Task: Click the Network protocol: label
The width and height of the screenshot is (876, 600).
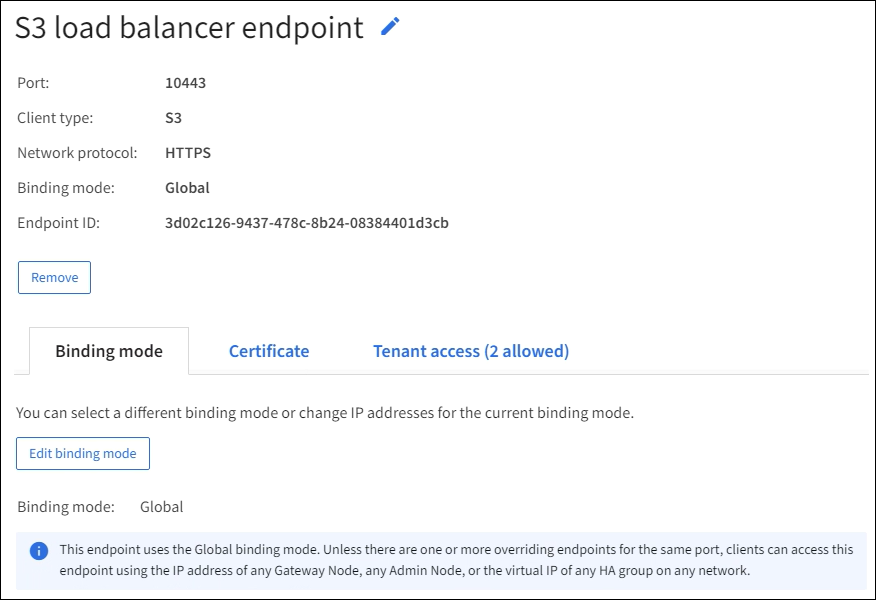Action: pyautogui.click(x=70, y=153)
